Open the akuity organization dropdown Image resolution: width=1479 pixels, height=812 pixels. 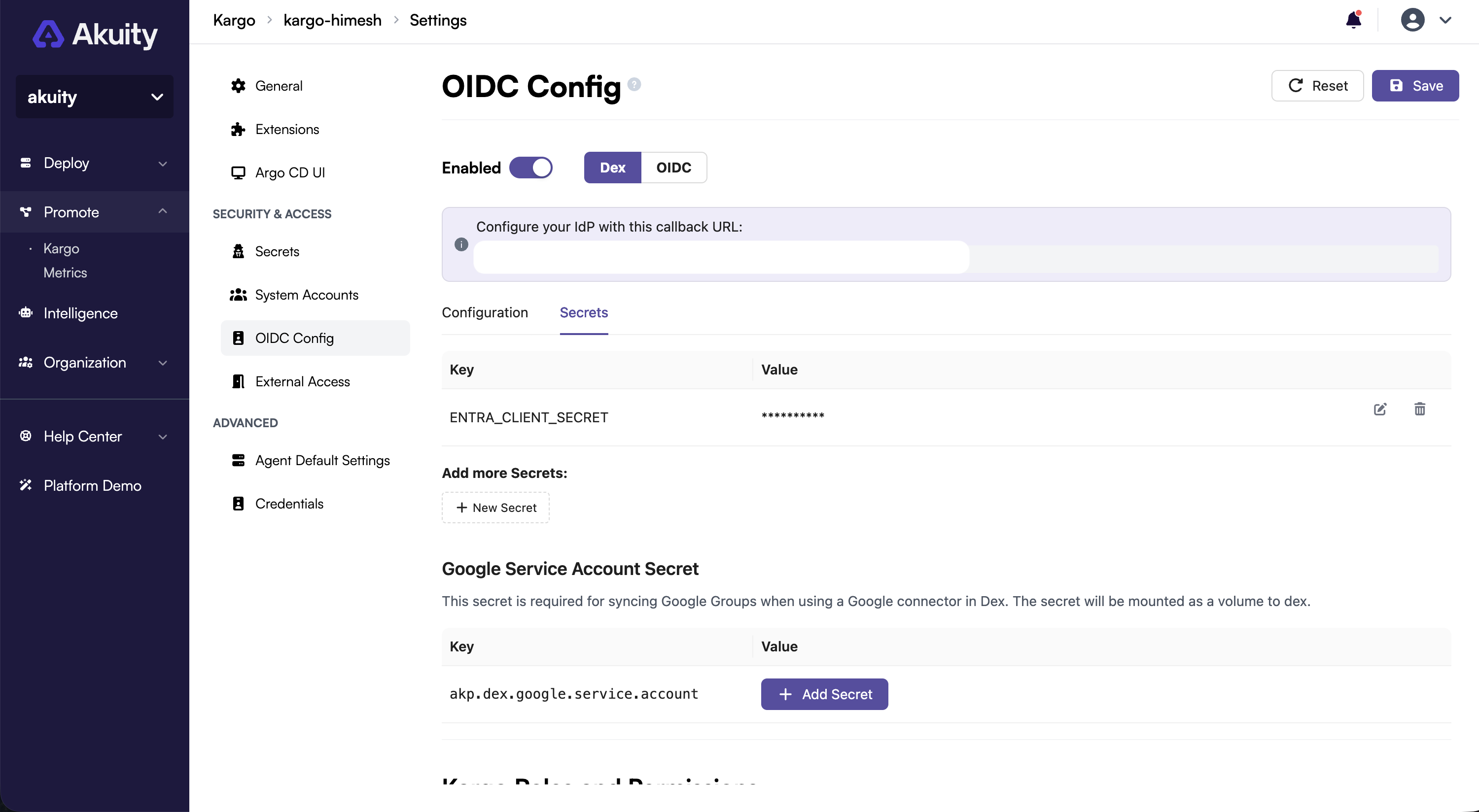95,97
